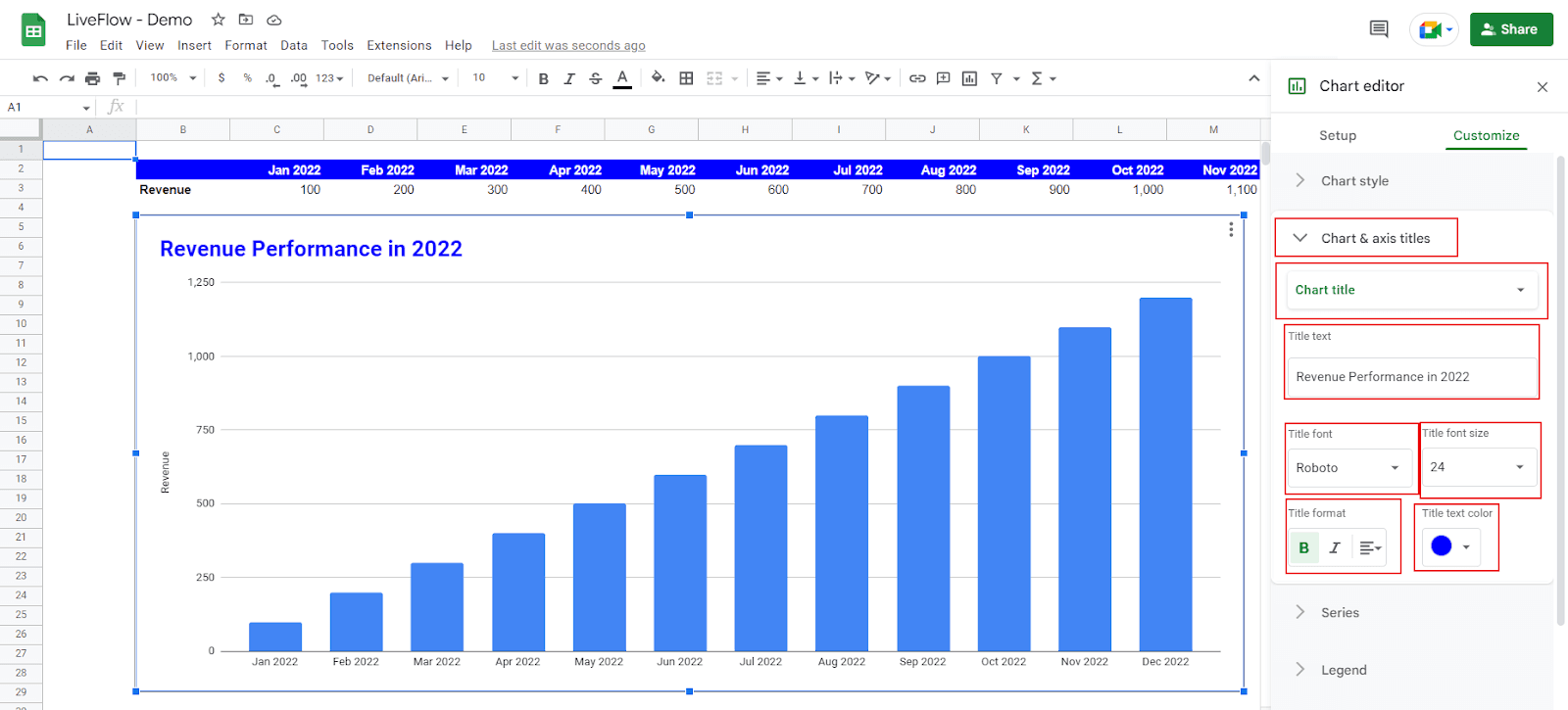Toggle bold in Title format
Viewport: 1568px width, 710px height.
click(x=1303, y=547)
